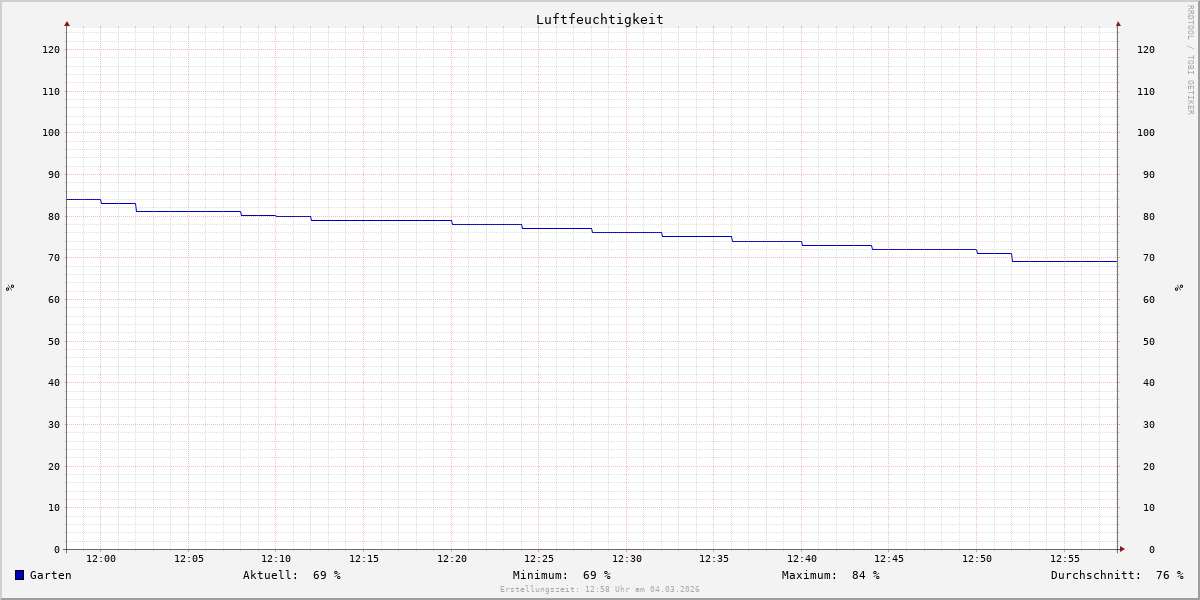
Task: Click the 120 label on the left y-axis
Action: coord(51,50)
